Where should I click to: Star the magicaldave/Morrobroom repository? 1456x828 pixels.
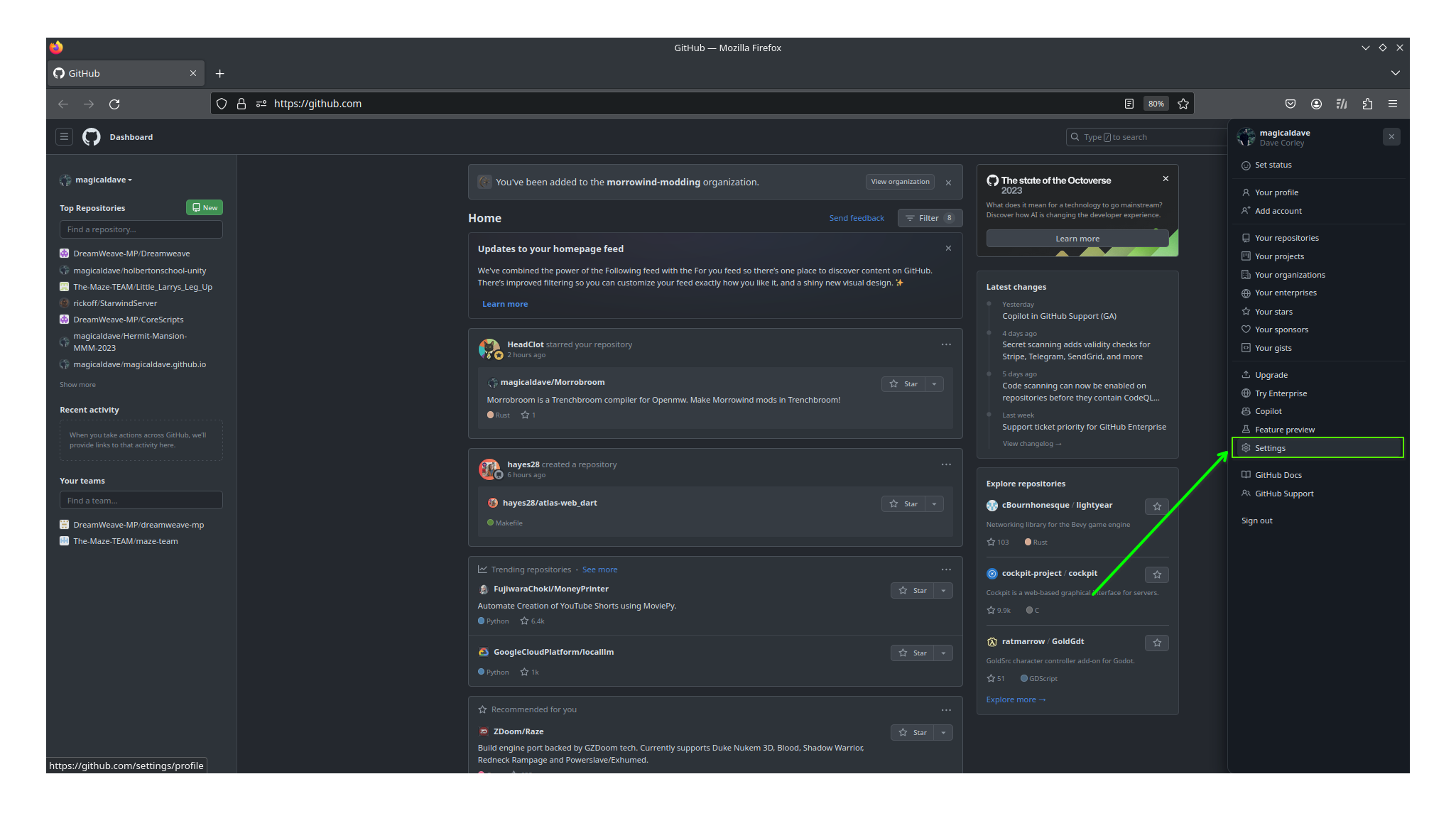point(903,384)
